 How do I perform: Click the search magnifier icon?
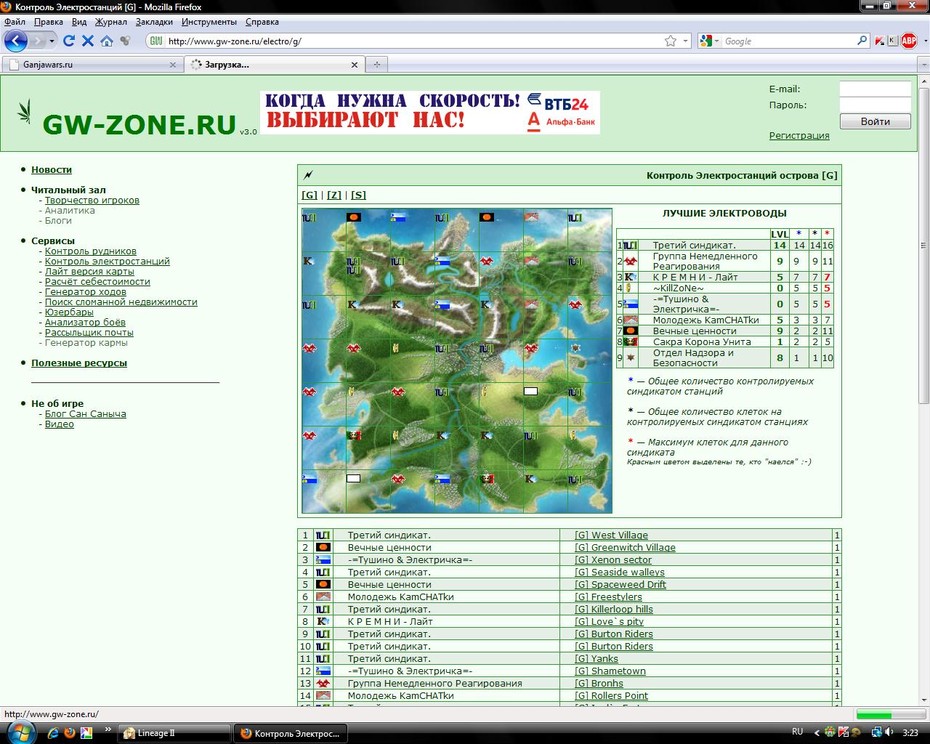tap(862, 41)
